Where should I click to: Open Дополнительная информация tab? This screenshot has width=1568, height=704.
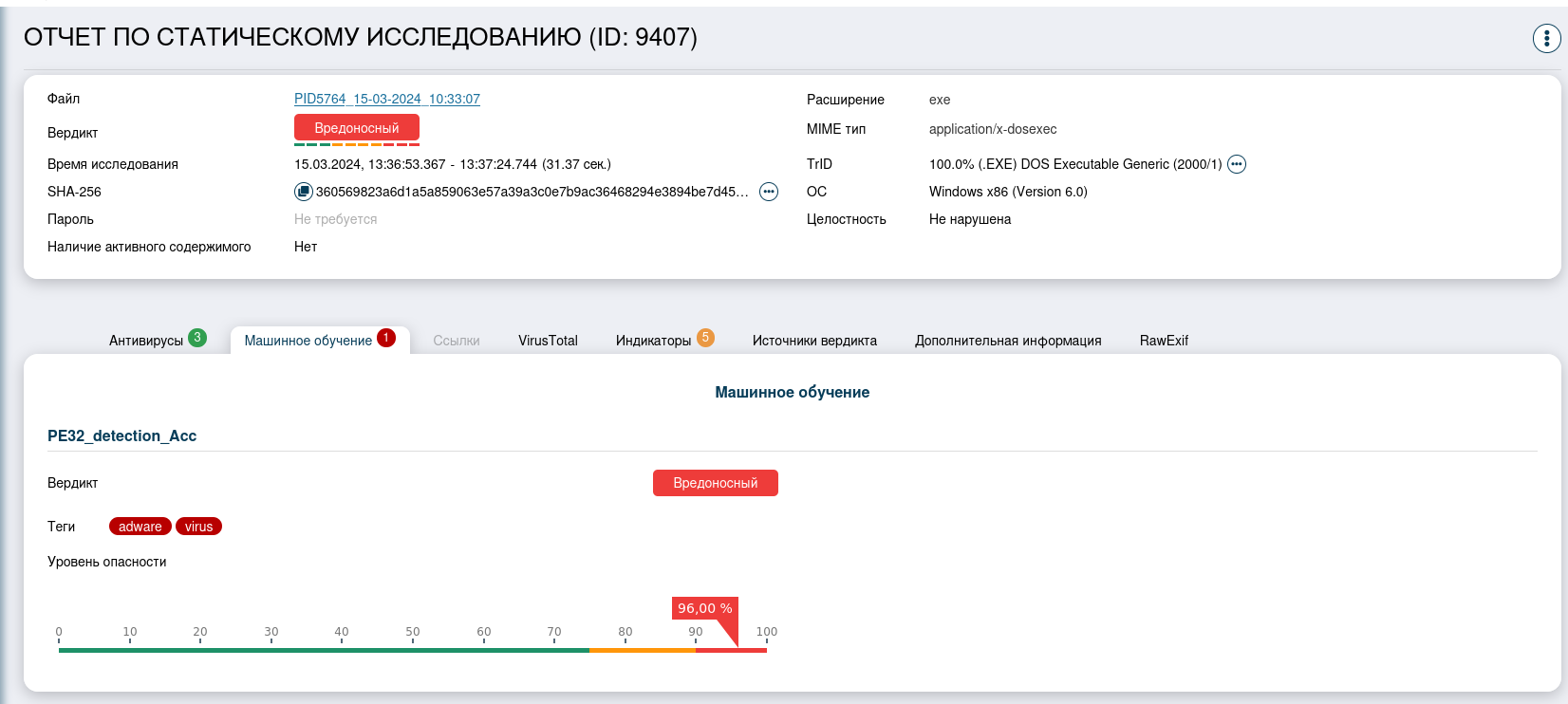[1008, 341]
